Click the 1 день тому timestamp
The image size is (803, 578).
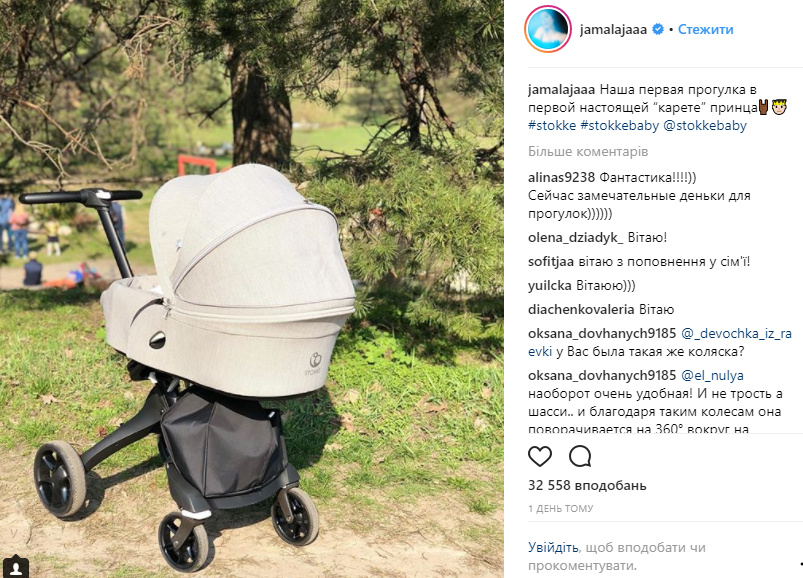(x=560, y=508)
